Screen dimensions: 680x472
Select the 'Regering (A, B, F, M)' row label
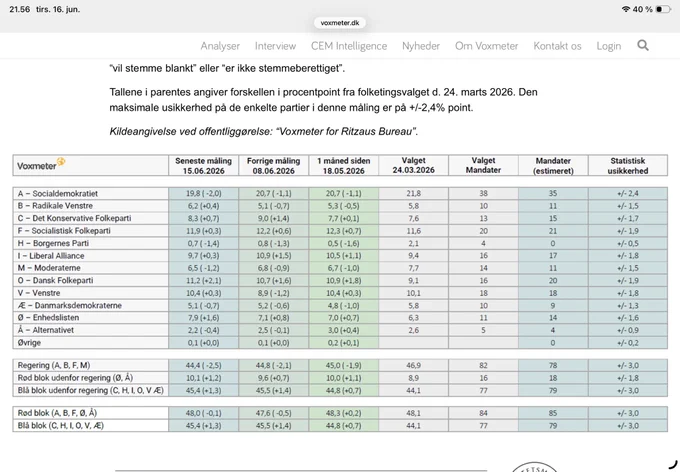(x=54, y=365)
